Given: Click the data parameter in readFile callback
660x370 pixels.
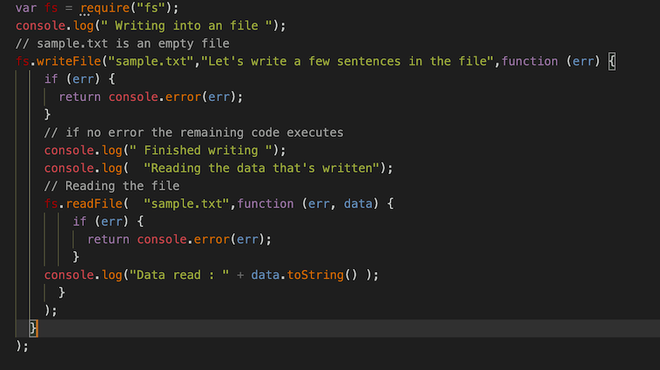Looking at the screenshot, I should point(358,204).
